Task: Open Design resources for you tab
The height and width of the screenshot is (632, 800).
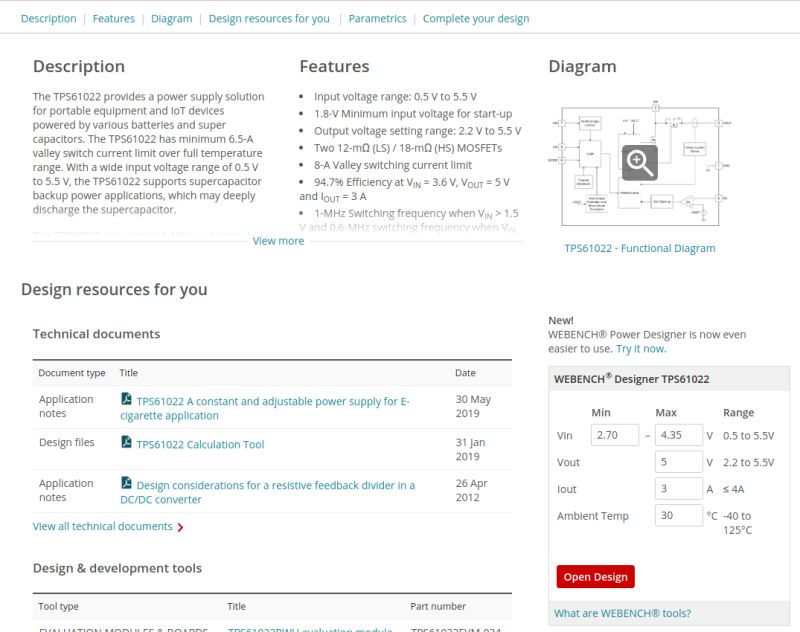Action: pos(269,19)
